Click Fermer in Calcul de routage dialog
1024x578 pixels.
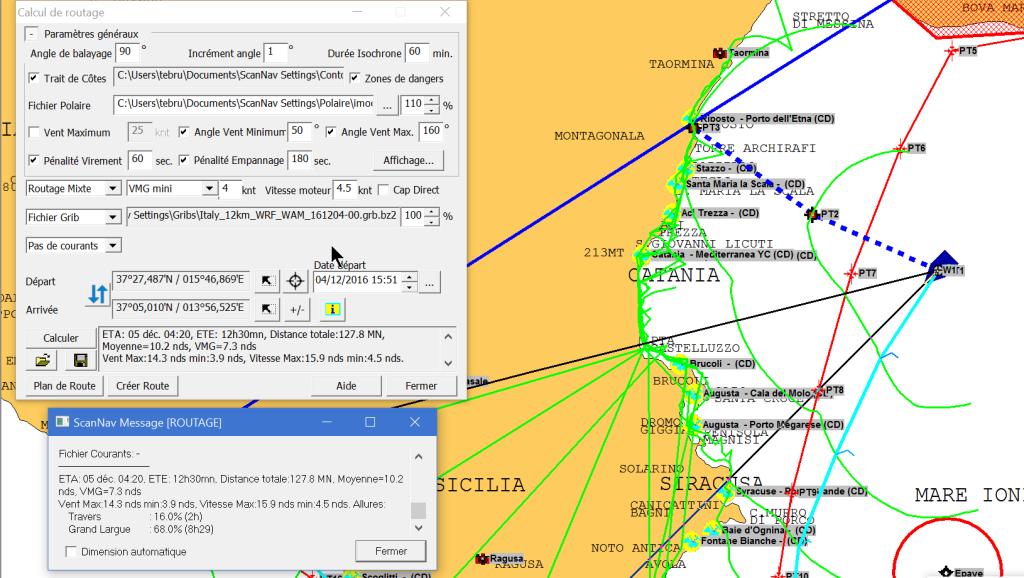(421, 386)
